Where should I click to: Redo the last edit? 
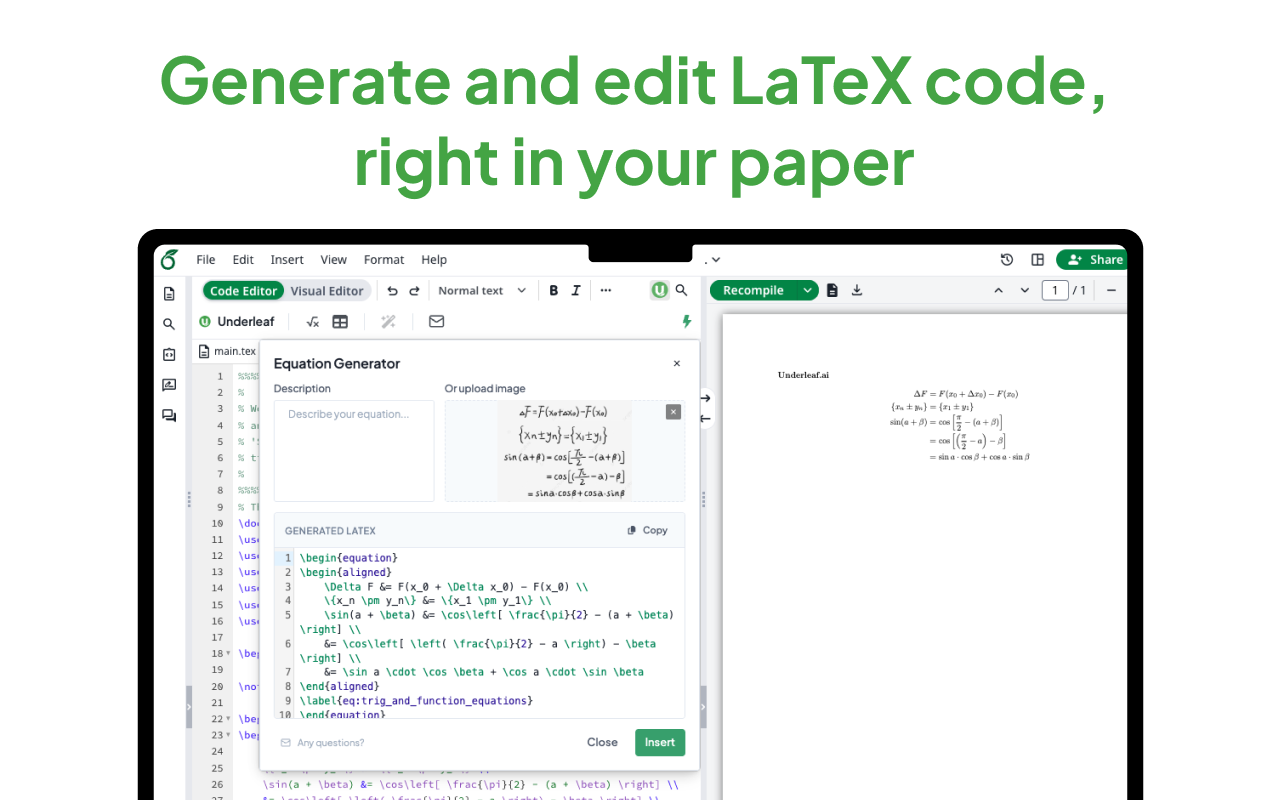414,291
